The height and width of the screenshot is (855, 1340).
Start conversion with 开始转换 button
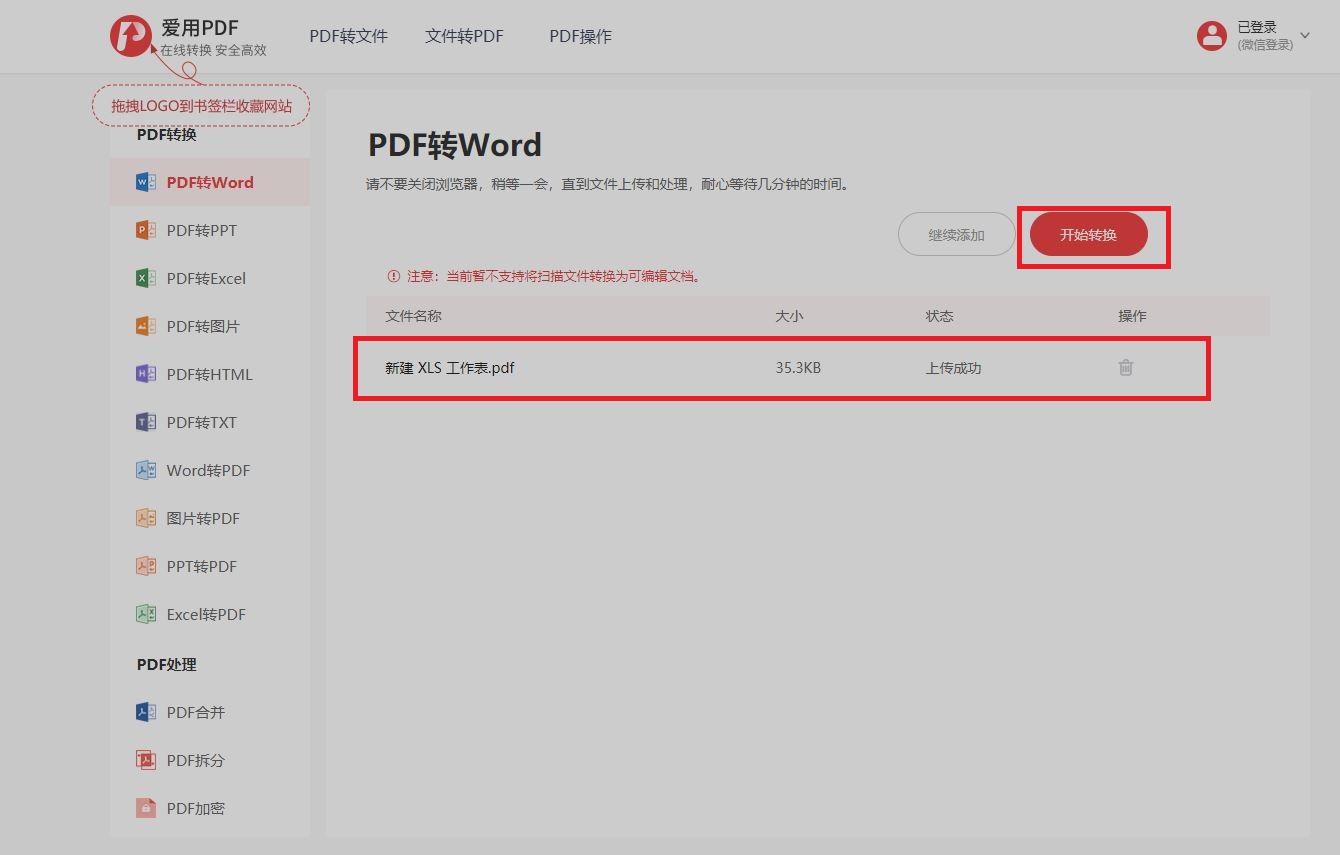(1089, 235)
